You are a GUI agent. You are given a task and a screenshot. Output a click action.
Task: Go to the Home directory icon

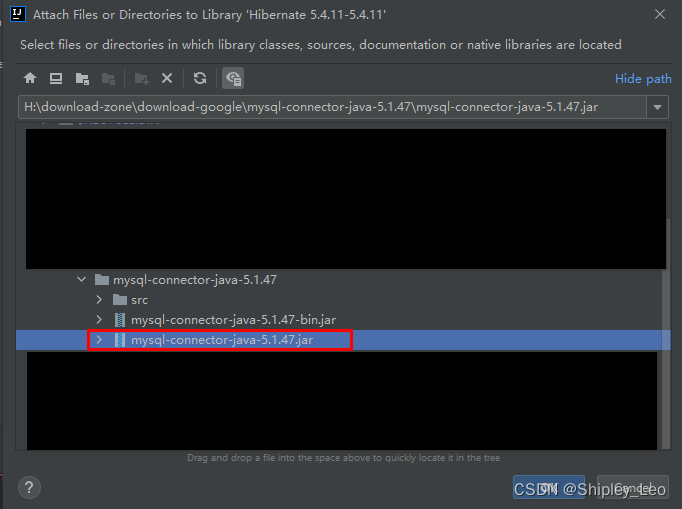tap(30, 78)
